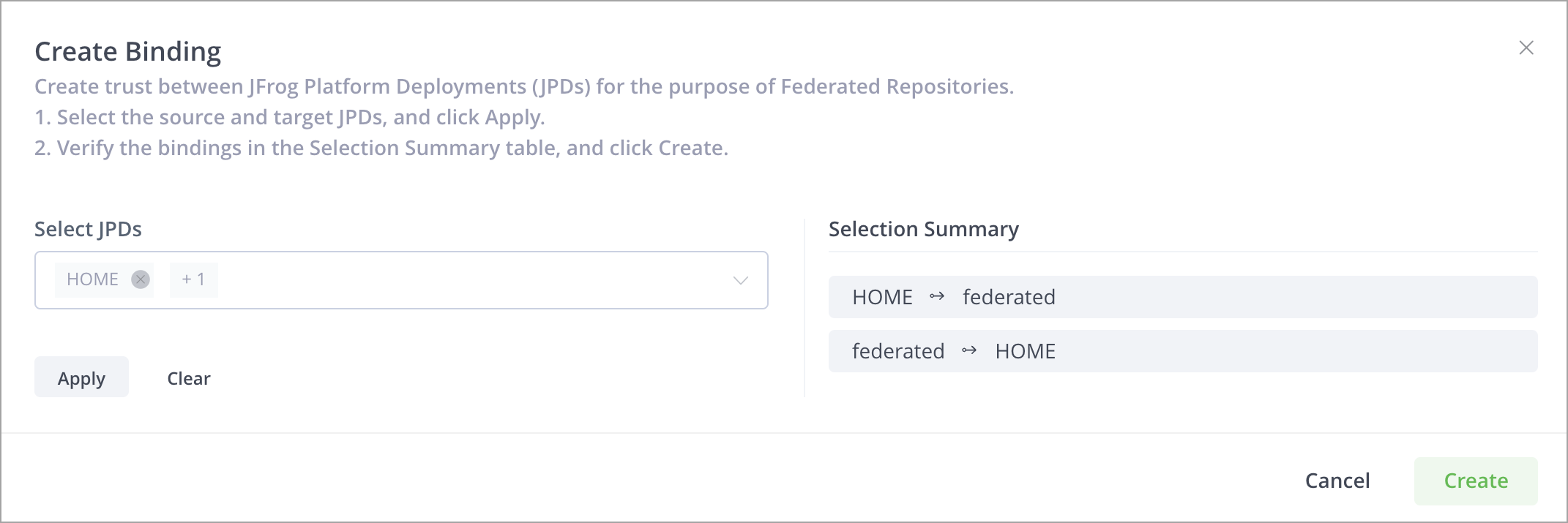Expand the Select JPDs dropdown chevron

[x=741, y=280]
